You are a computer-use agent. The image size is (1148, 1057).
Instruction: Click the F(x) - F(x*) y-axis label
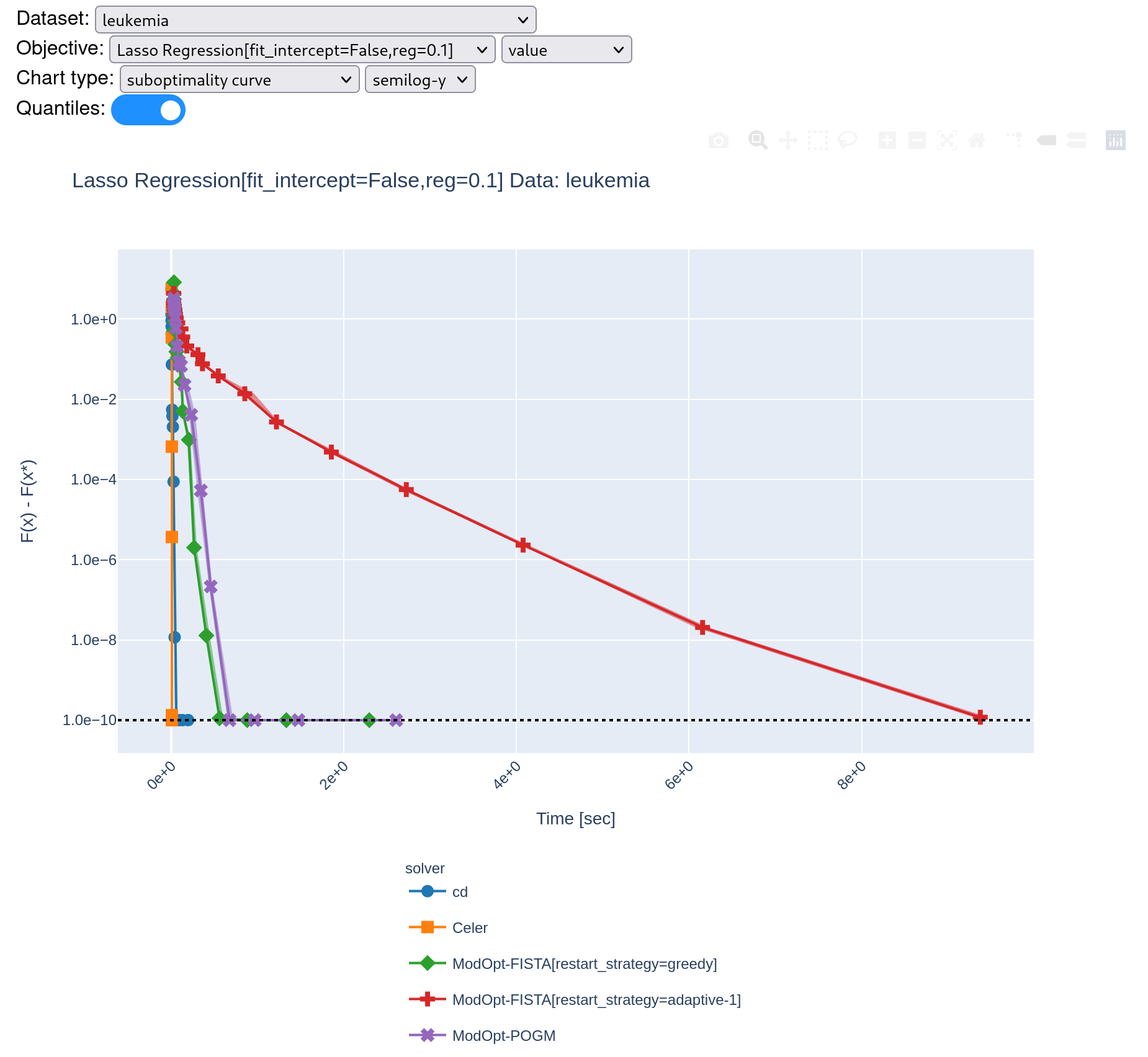28,501
